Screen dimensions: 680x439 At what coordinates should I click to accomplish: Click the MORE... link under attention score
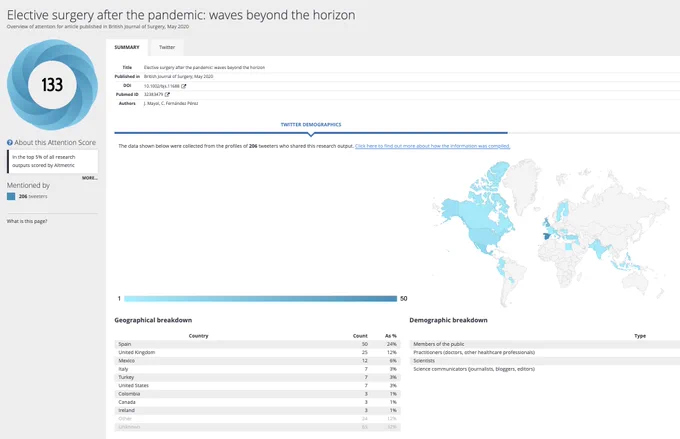(90, 178)
